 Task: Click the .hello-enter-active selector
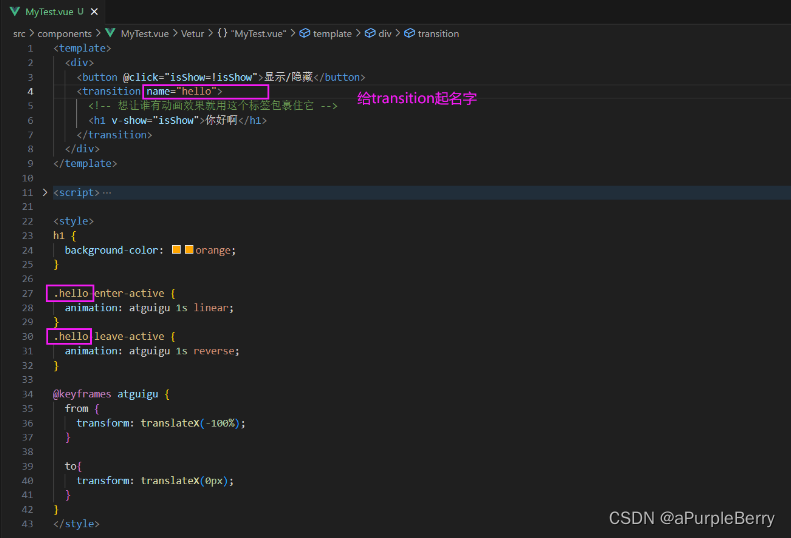point(109,293)
